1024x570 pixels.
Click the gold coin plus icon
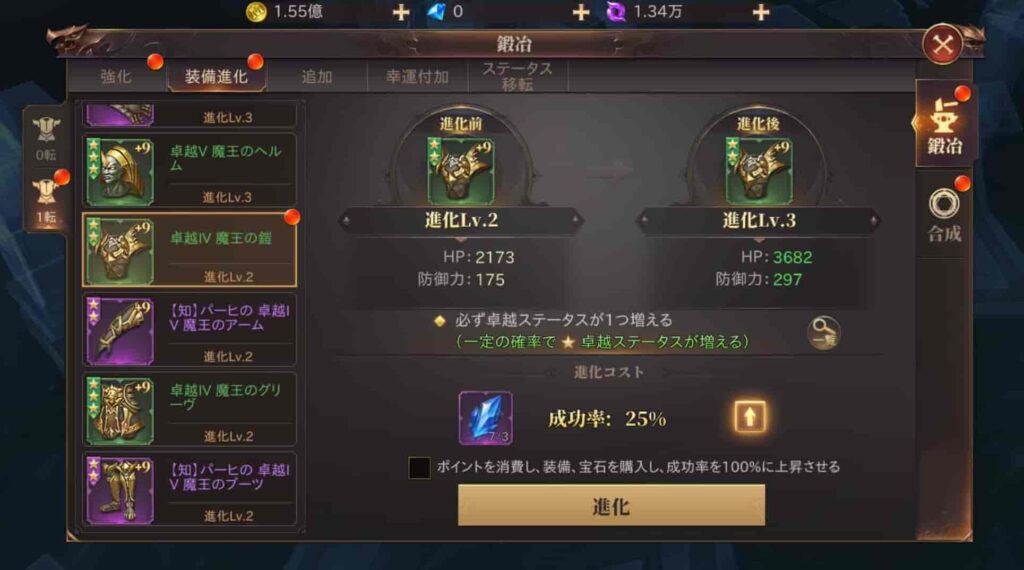tap(401, 12)
